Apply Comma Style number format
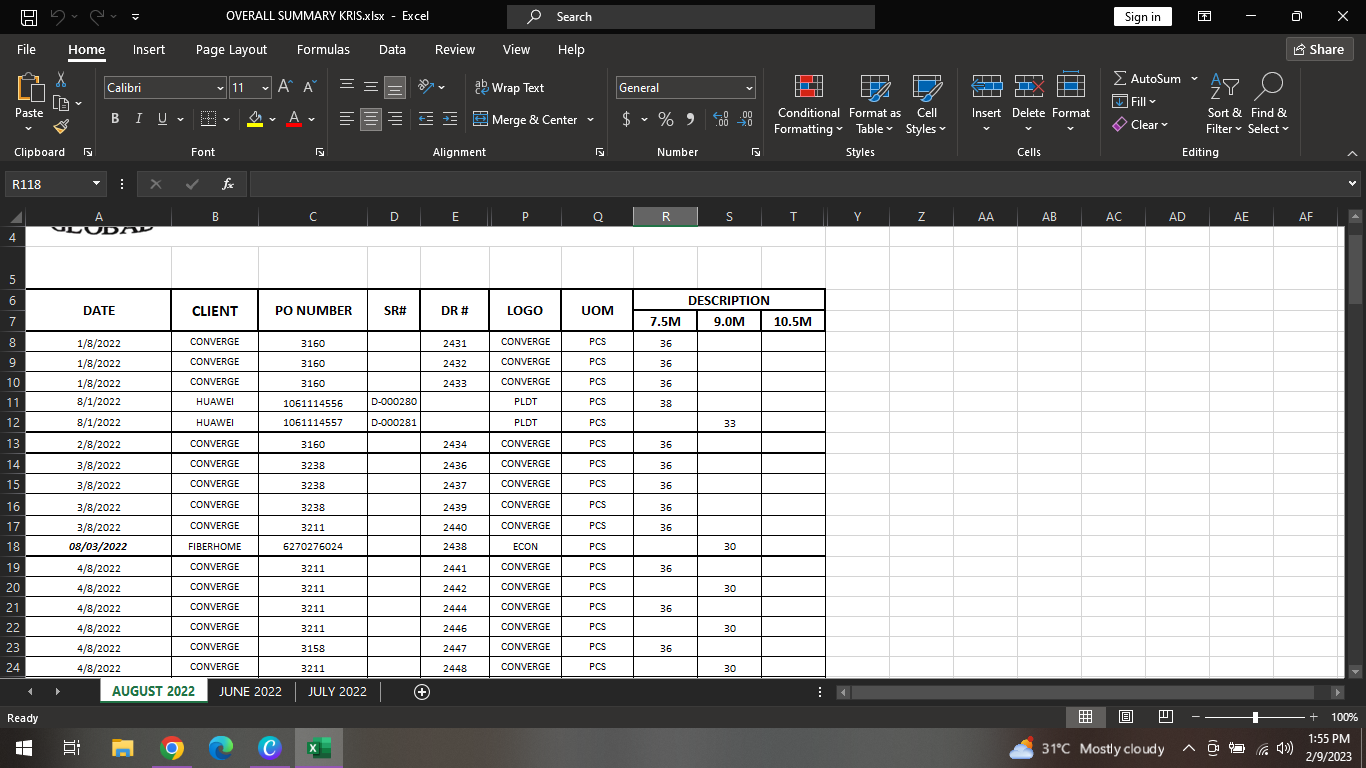 click(x=690, y=120)
